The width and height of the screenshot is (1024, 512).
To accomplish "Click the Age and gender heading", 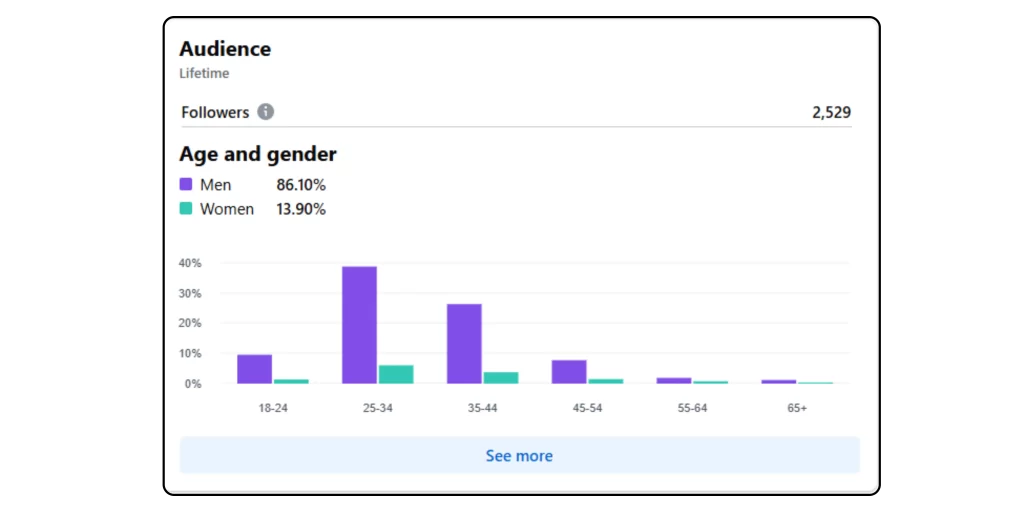I will [x=258, y=154].
